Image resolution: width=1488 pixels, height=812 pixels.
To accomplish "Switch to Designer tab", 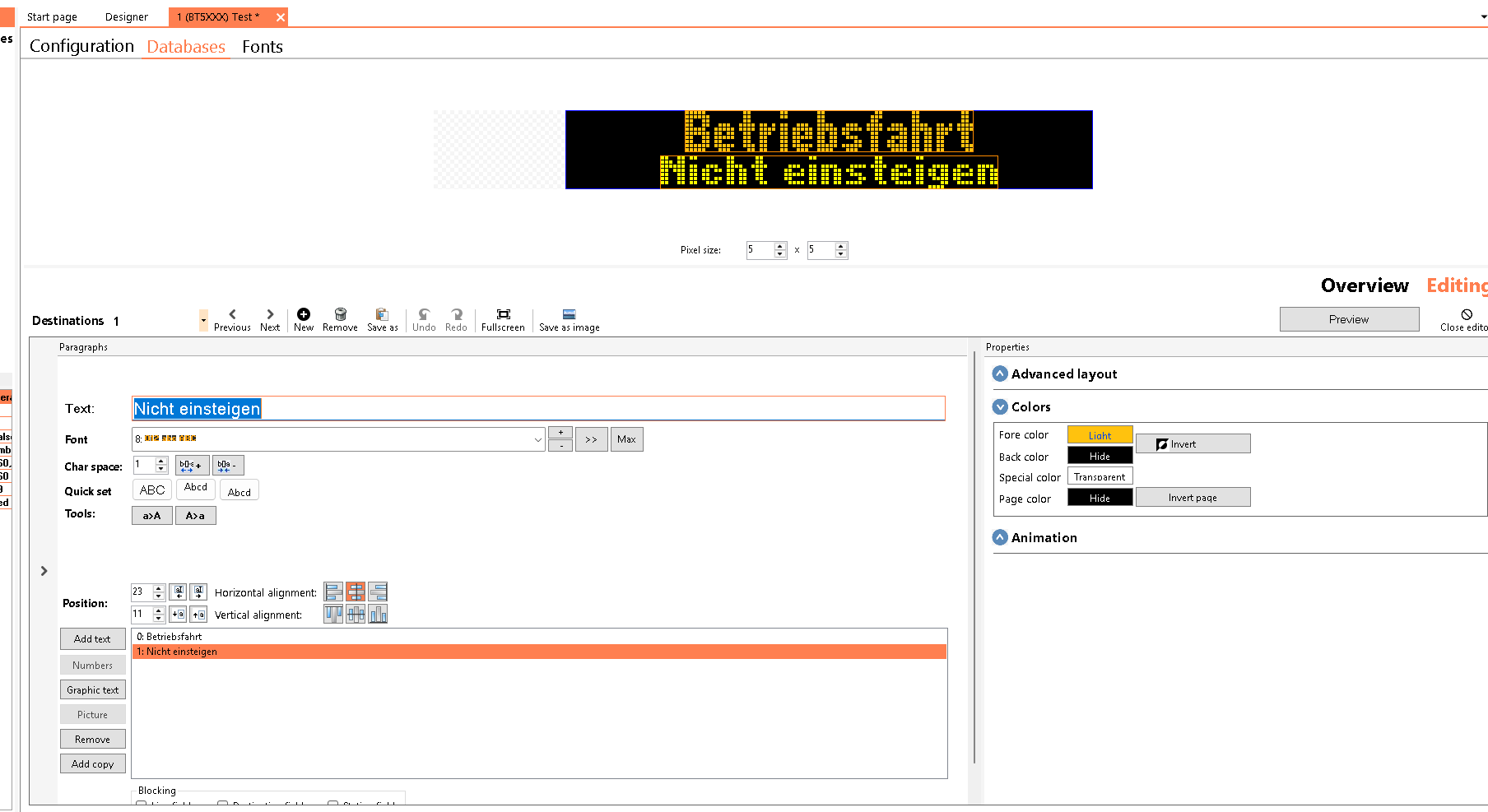I will (127, 17).
